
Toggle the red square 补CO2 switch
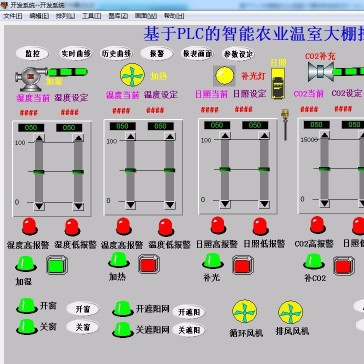[344, 266]
